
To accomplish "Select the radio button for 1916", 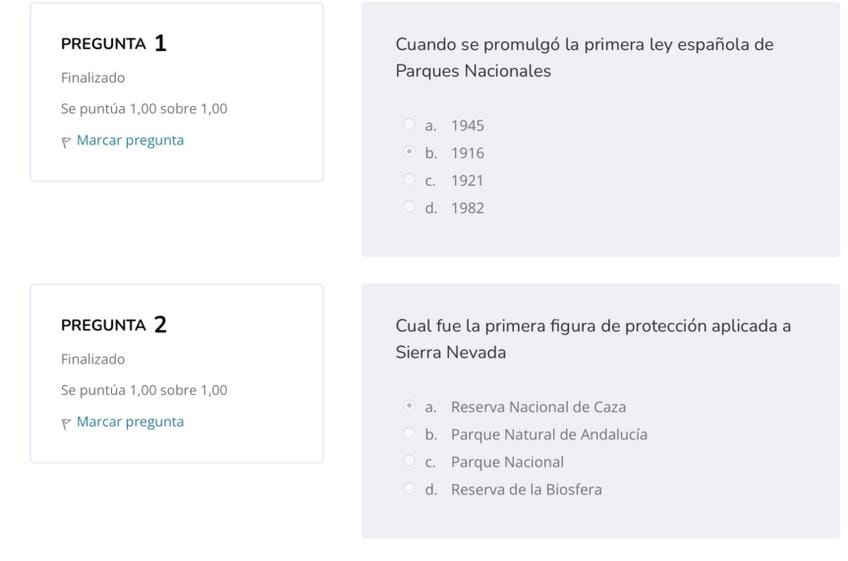I will [x=409, y=152].
